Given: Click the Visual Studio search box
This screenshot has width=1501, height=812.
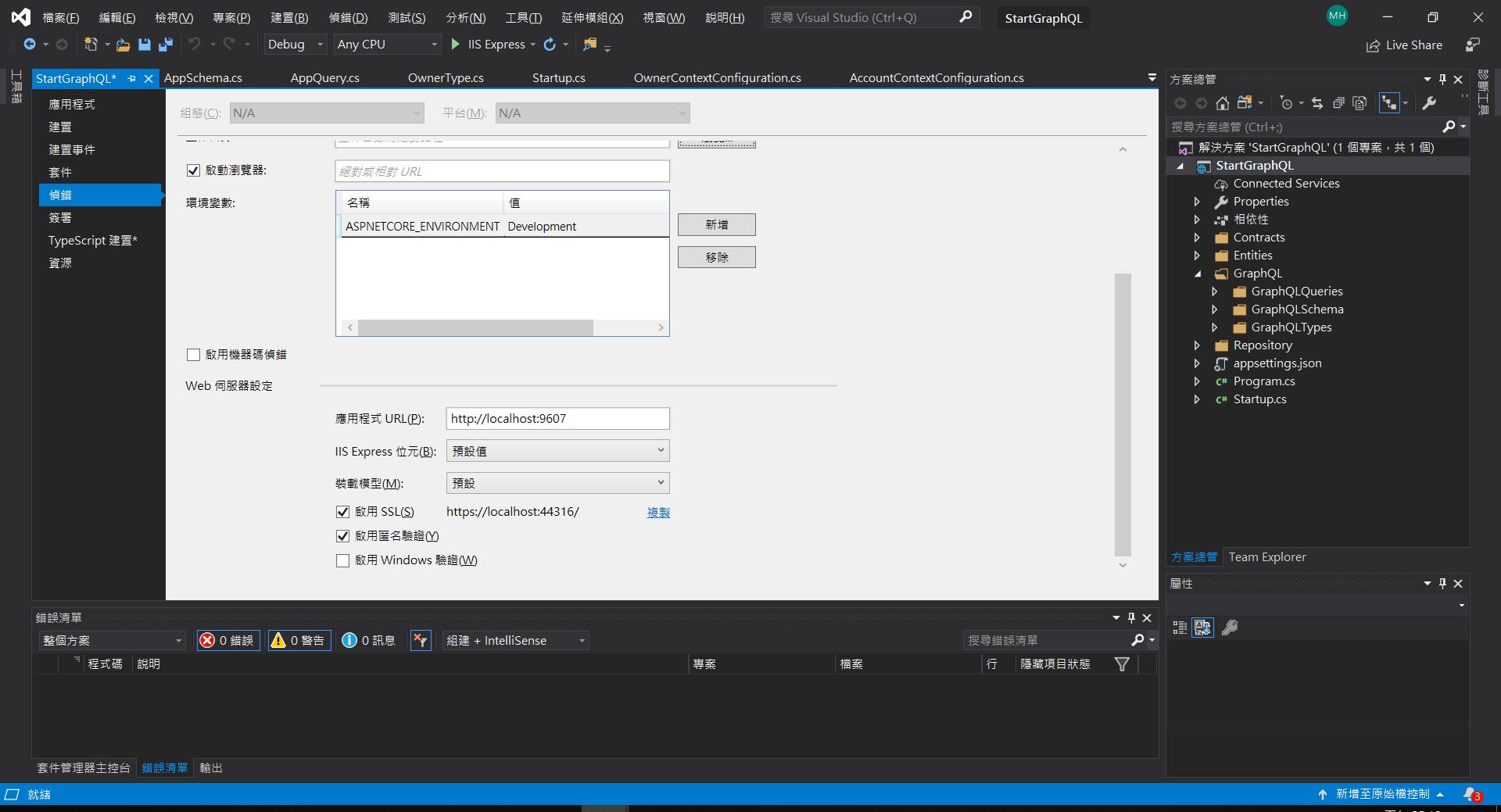Looking at the screenshot, I should click(872, 17).
